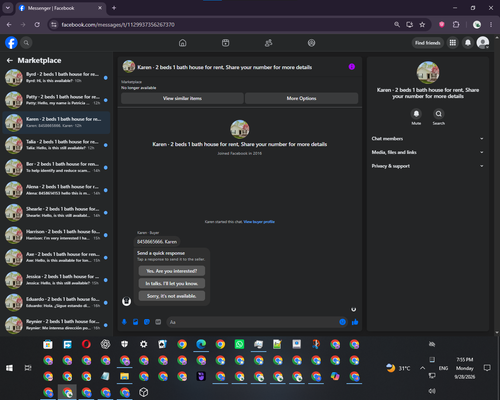Mute the Karen conversation
Viewport: 500px width, 400px height.
click(416, 114)
